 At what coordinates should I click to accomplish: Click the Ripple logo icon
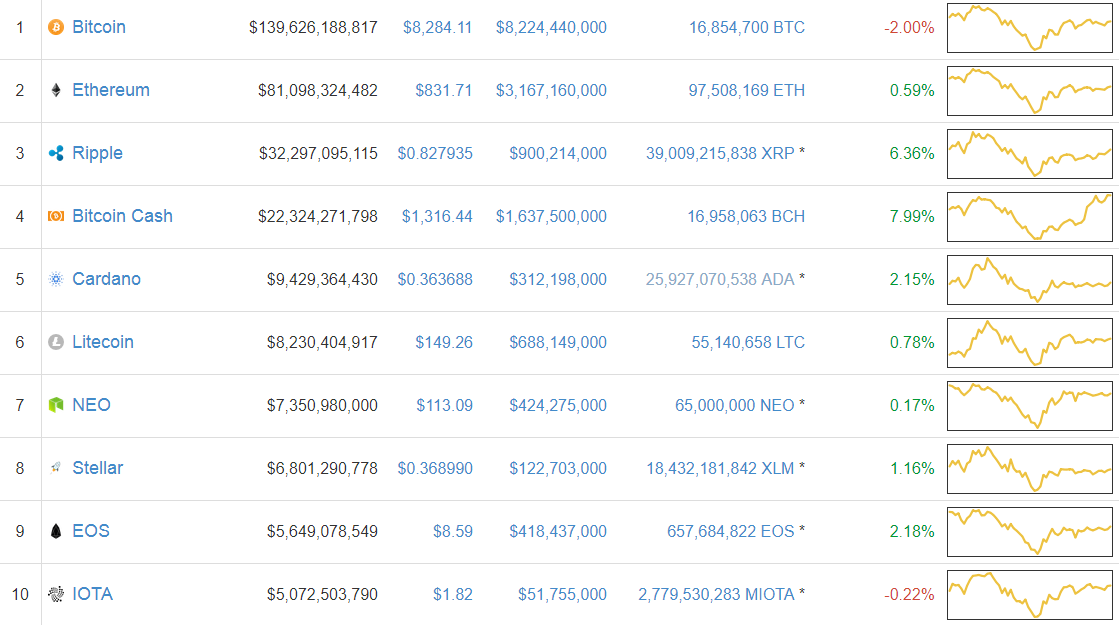pyautogui.click(x=56, y=154)
